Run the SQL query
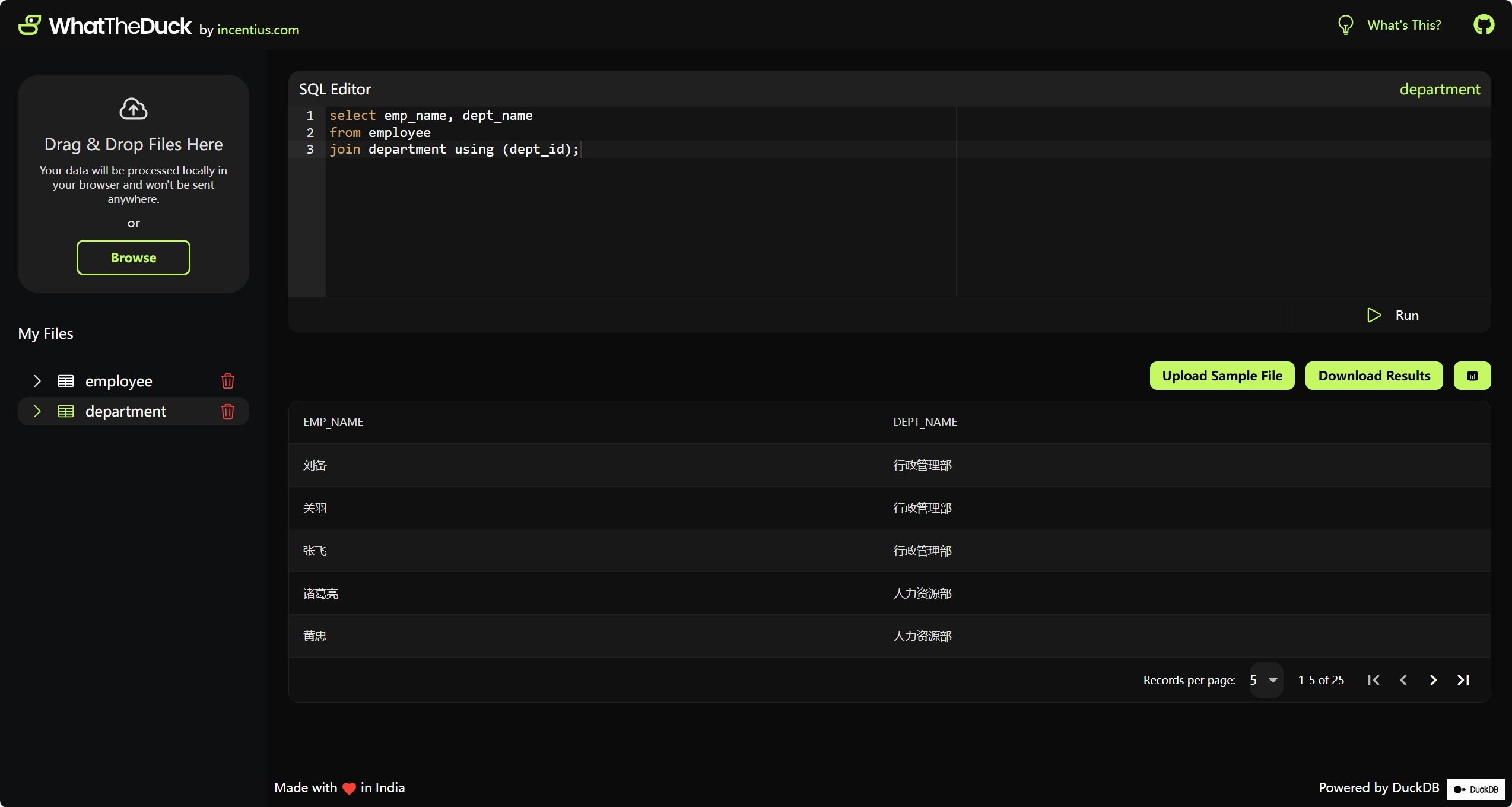The width and height of the screenshot is (1512, 807). pyautogui.click(x=1392, y=315)
